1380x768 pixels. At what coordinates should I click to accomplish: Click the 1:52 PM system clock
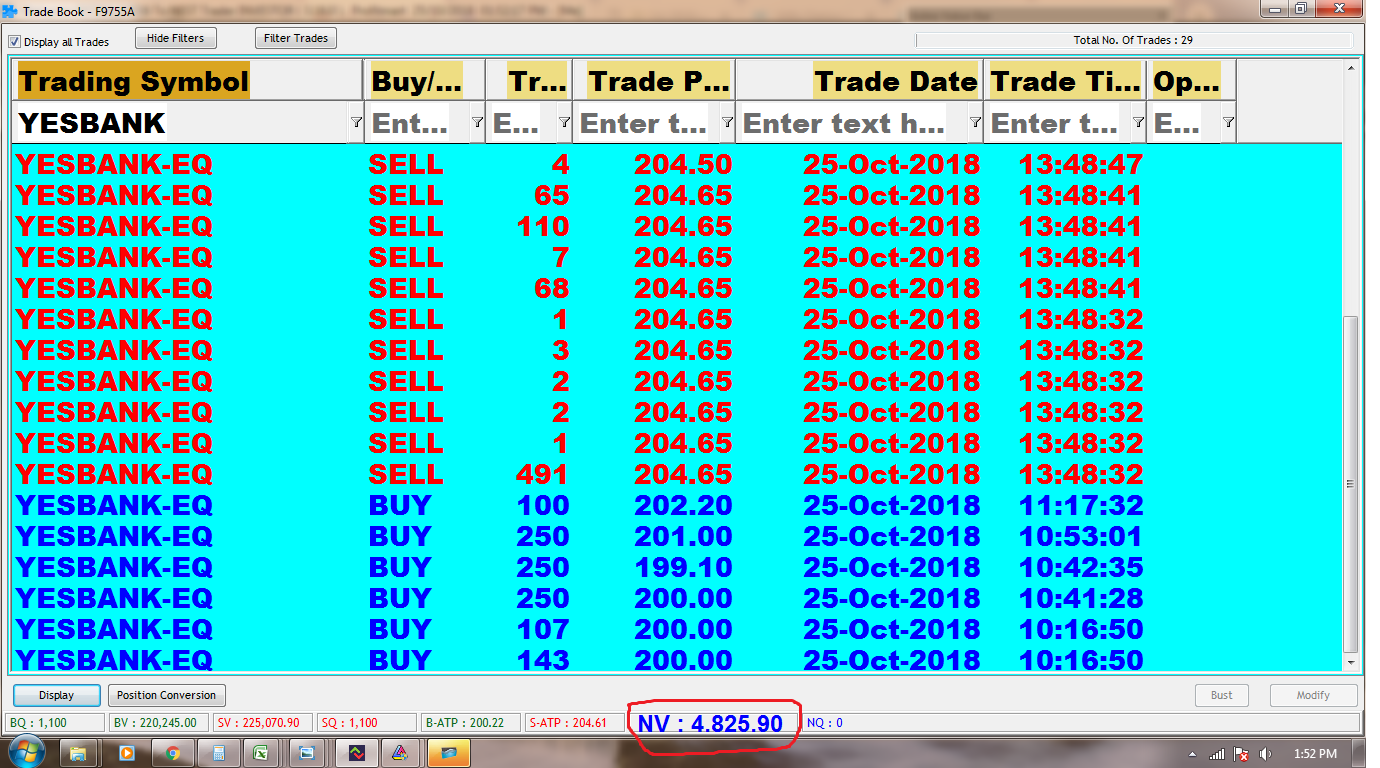pos(1314,754)
